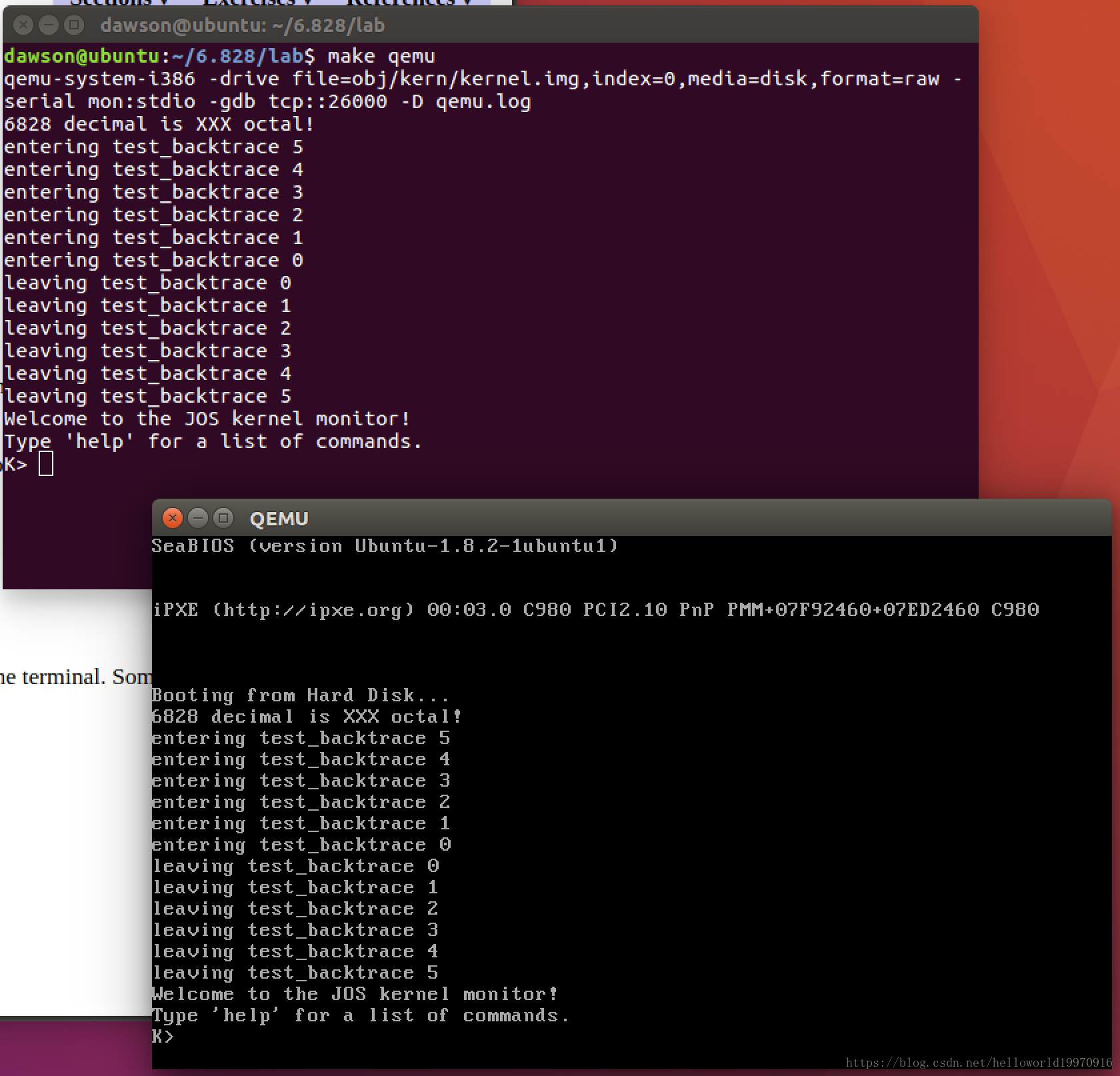Click 'Booting from Hard Disk...' in QEMU
The image size is (1120, 1076).
tap(301, 695)
